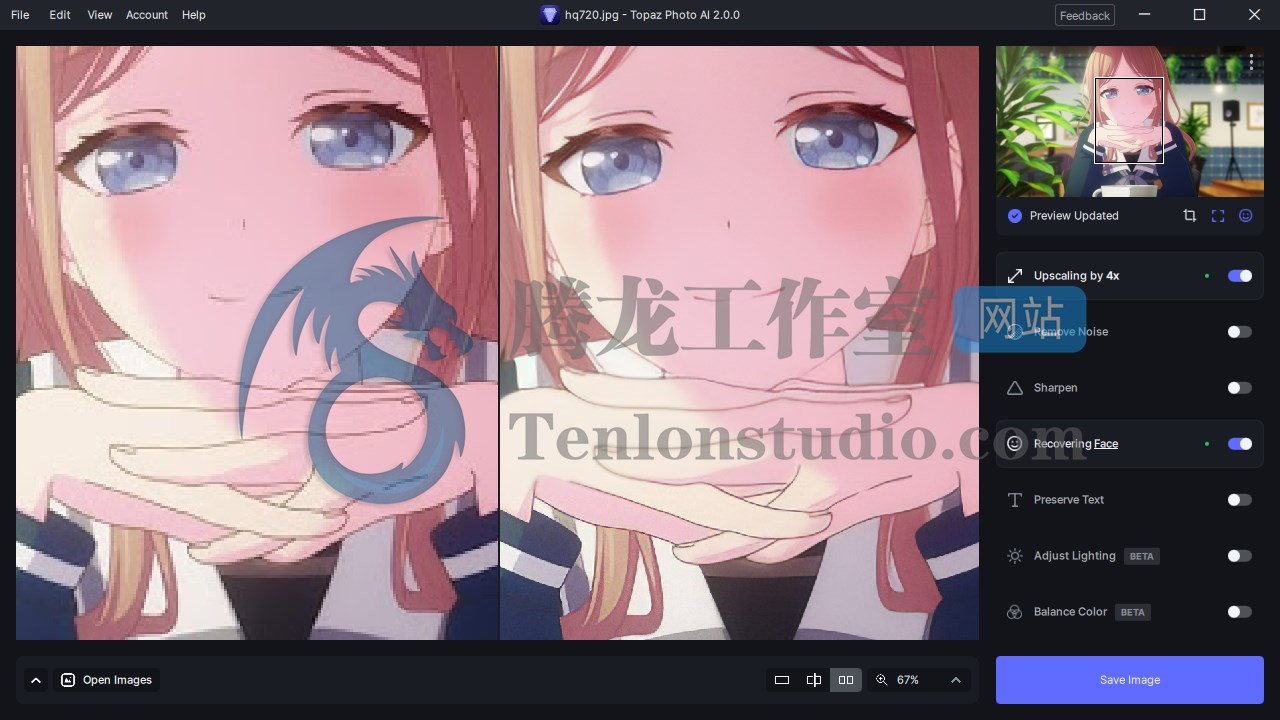
Task: Click the Save Image button
Action: 1130,680
